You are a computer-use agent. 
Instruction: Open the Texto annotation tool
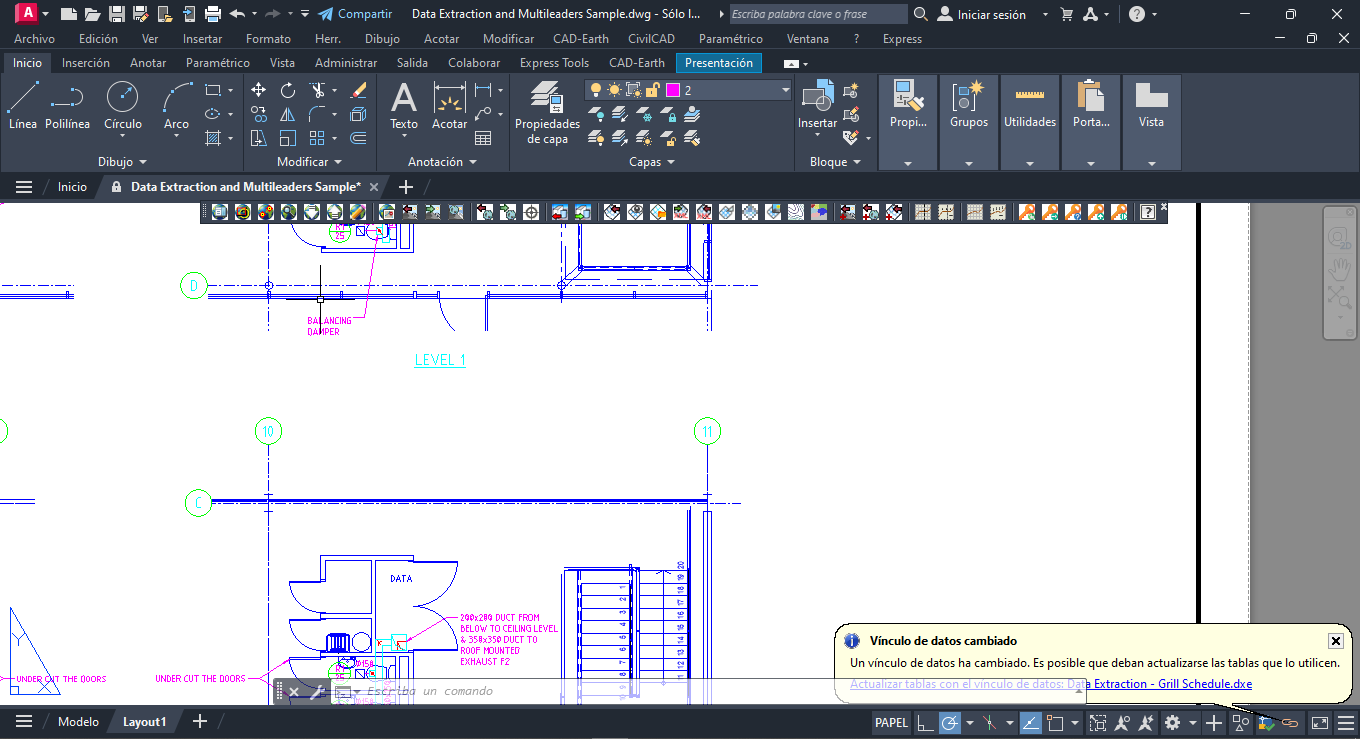click(x=404, y=105)
